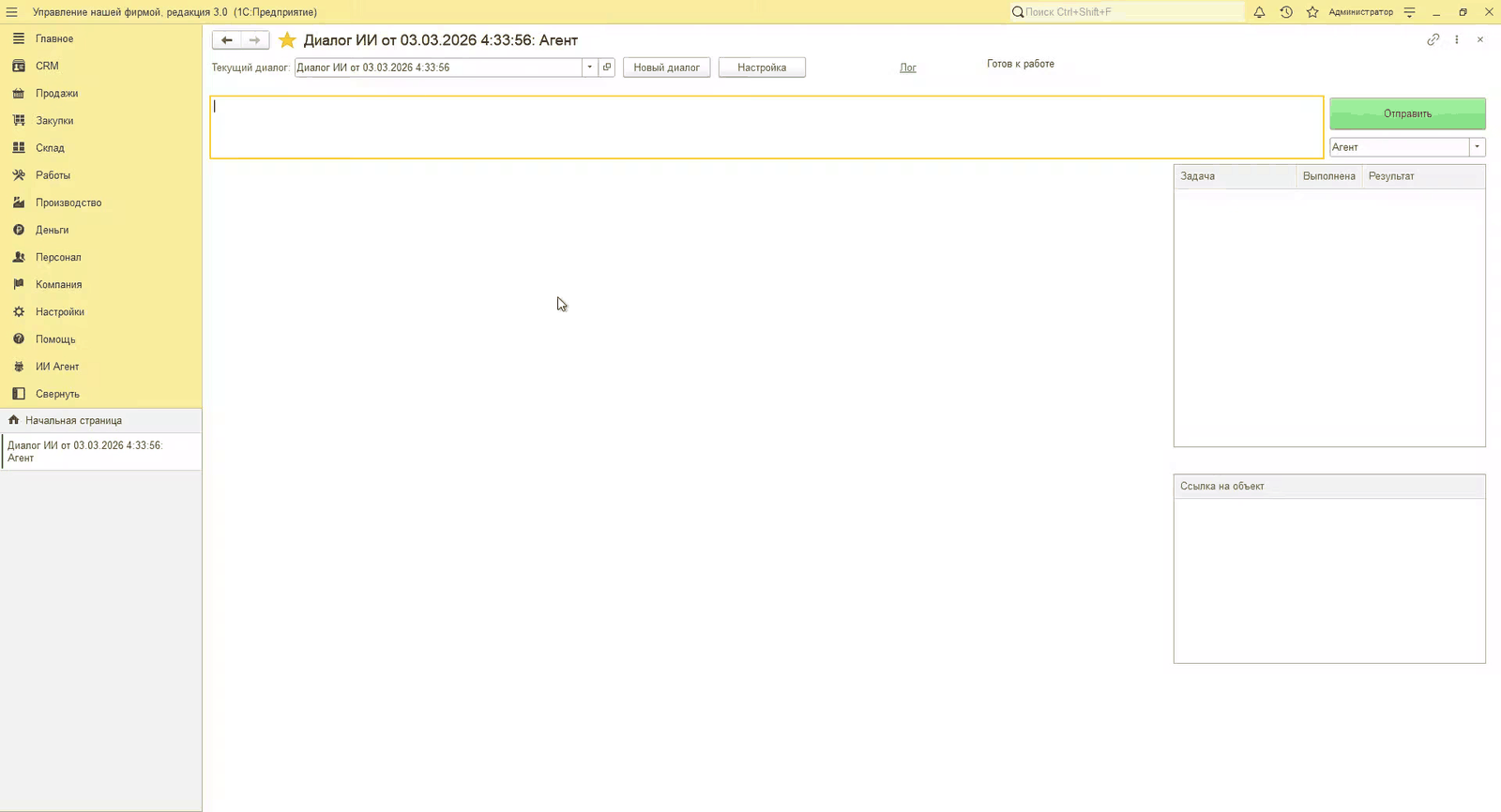1501x812 pixels.
Task: Click the ИИ Агент robot icon
Action: (x=19, y=367)
